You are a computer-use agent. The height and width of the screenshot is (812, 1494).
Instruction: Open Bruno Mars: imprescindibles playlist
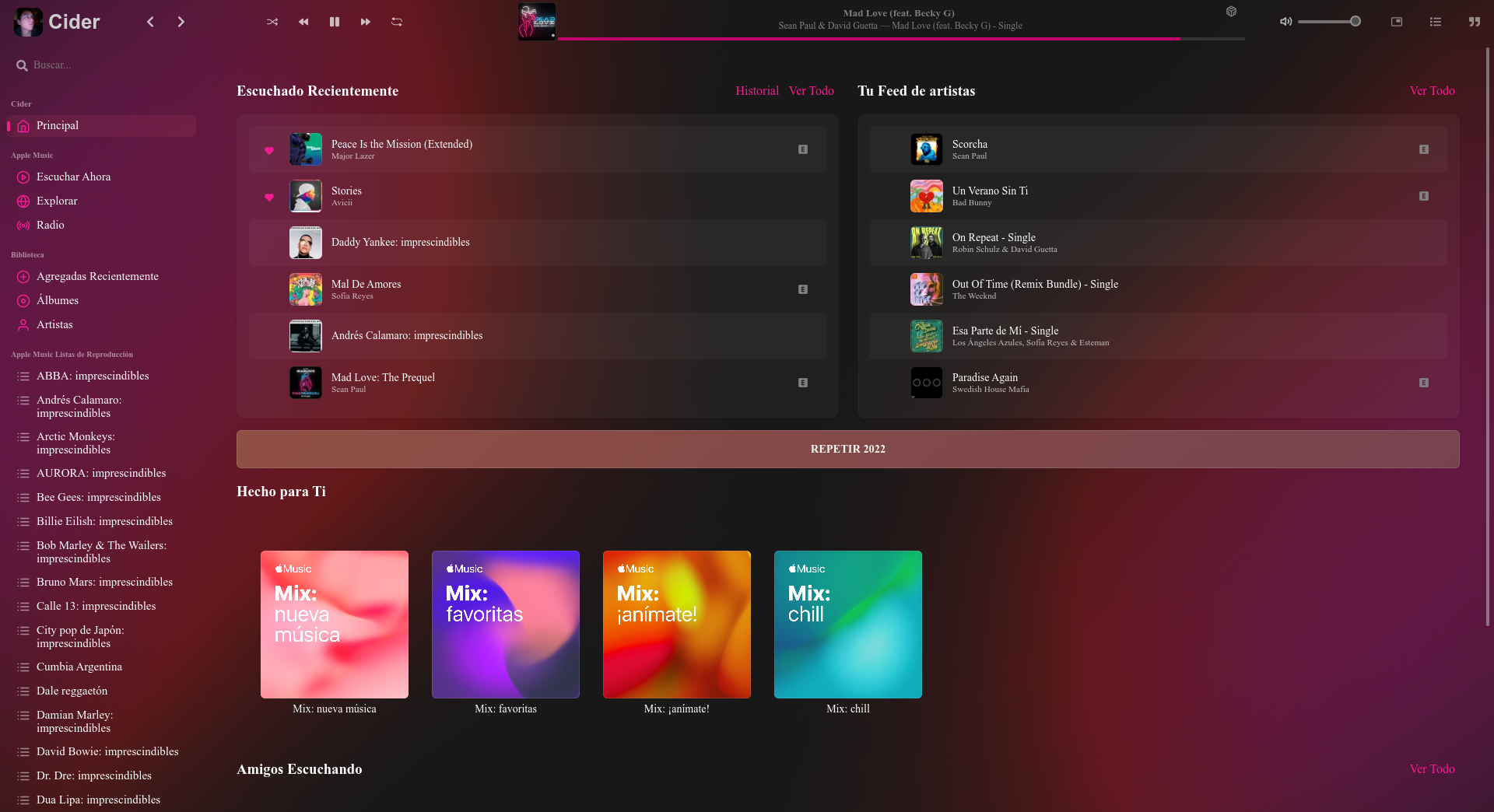(x=101, y=583)
